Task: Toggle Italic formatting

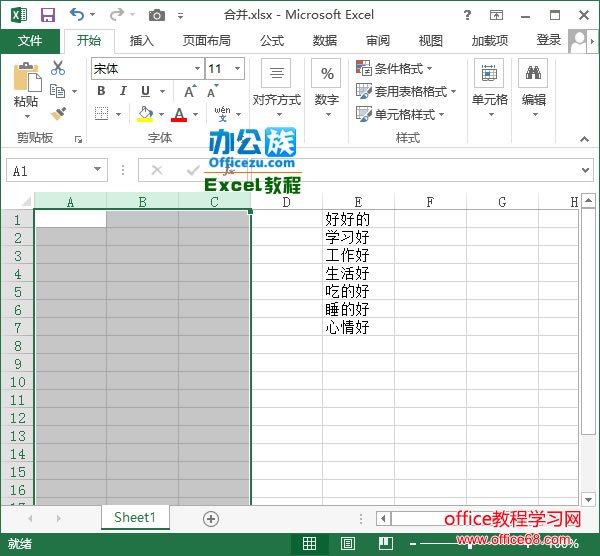Action: click(123, 91)
